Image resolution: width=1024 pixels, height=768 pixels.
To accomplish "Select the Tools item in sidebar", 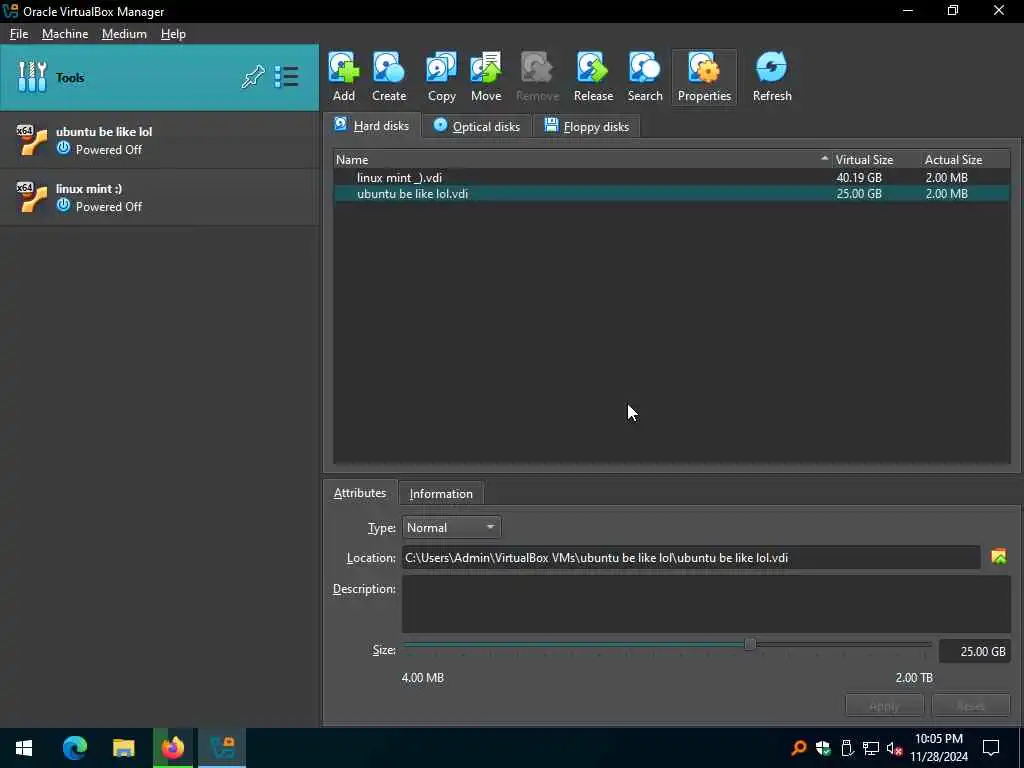I will pos(159,77).
